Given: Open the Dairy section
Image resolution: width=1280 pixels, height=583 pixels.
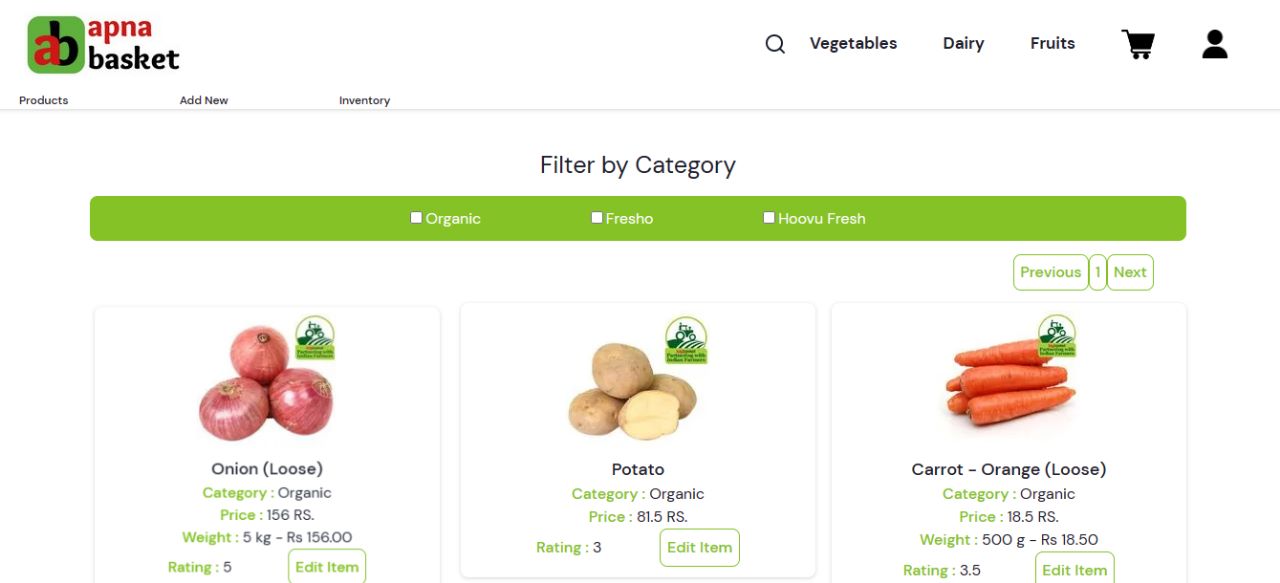Looking at the screenshot, I should pos(963,43).
